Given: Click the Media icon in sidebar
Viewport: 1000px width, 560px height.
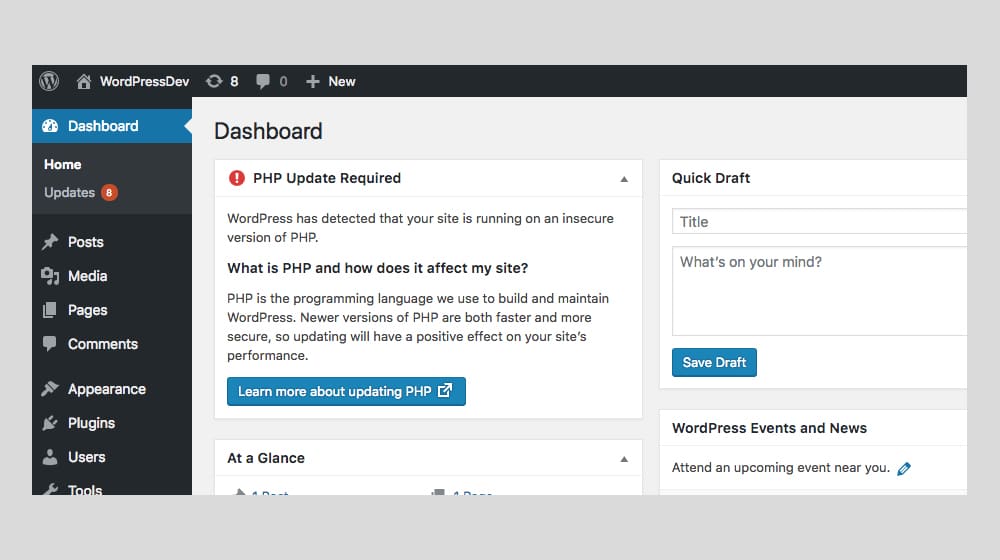Looking at the screenshot, I should pyautogui.click(x=50, y=276).
